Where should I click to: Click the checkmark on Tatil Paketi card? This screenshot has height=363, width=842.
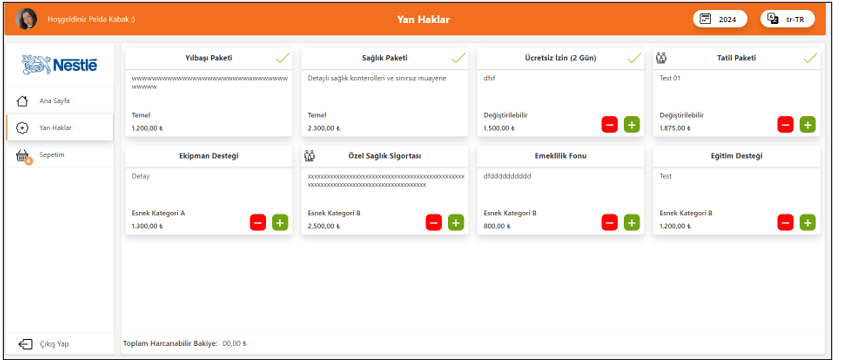(x=810, y=58)
